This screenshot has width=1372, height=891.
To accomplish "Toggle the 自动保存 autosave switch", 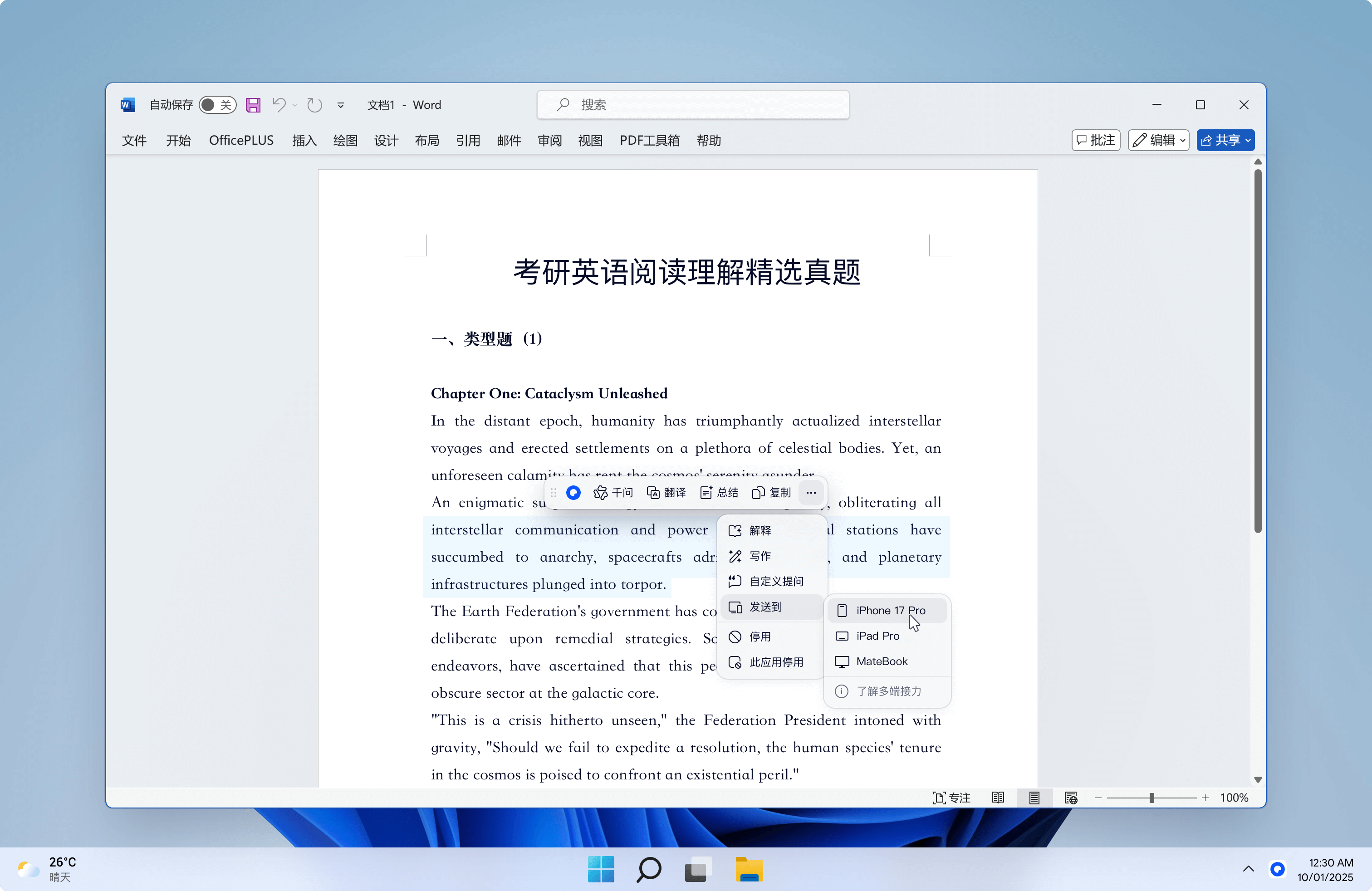I will coord(217,105).
